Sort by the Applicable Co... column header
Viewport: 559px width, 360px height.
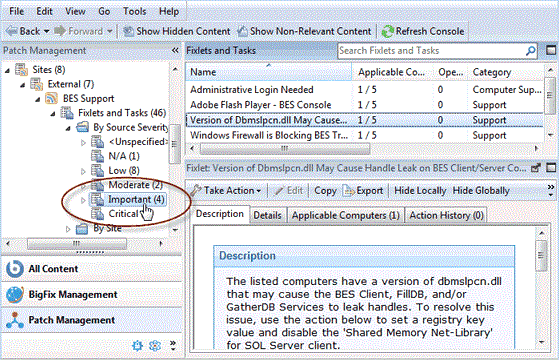pos(393,72)
